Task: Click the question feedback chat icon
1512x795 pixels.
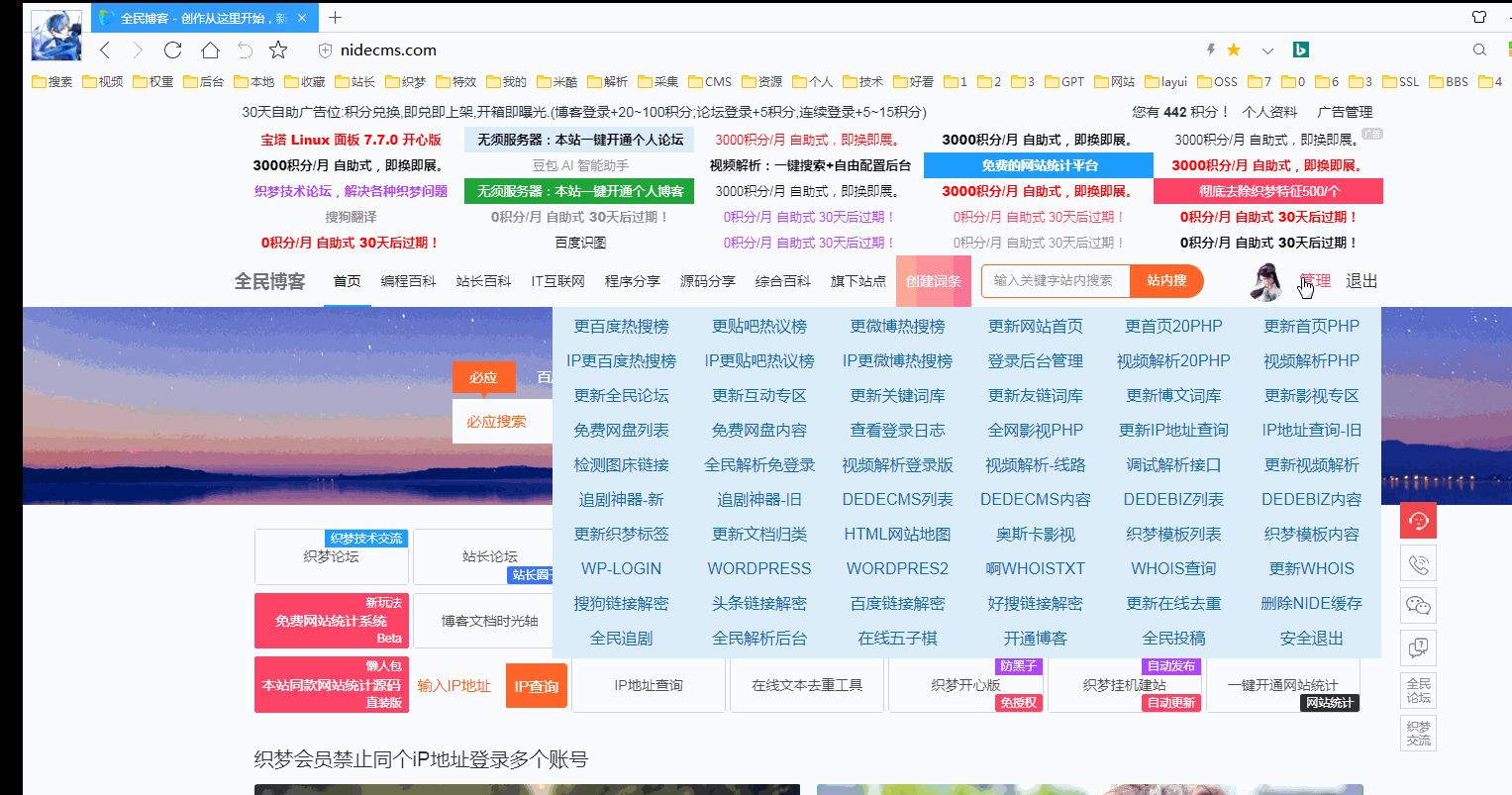Action: pos(1418,647)
